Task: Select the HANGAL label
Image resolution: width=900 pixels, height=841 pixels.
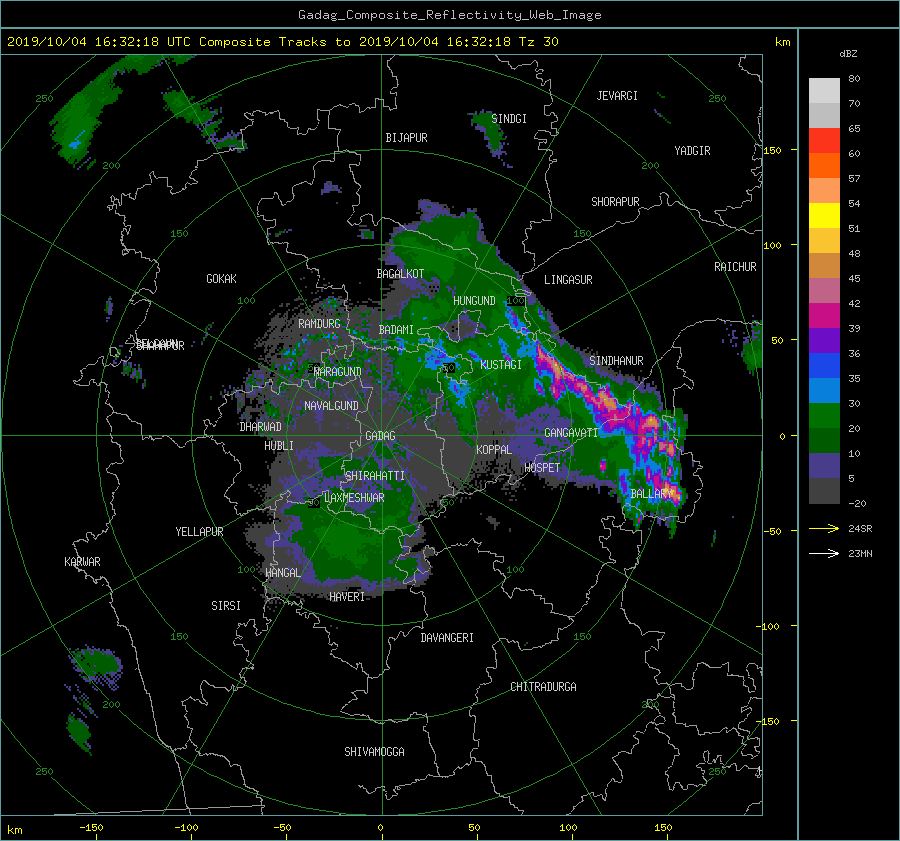Action: point(282,573)
